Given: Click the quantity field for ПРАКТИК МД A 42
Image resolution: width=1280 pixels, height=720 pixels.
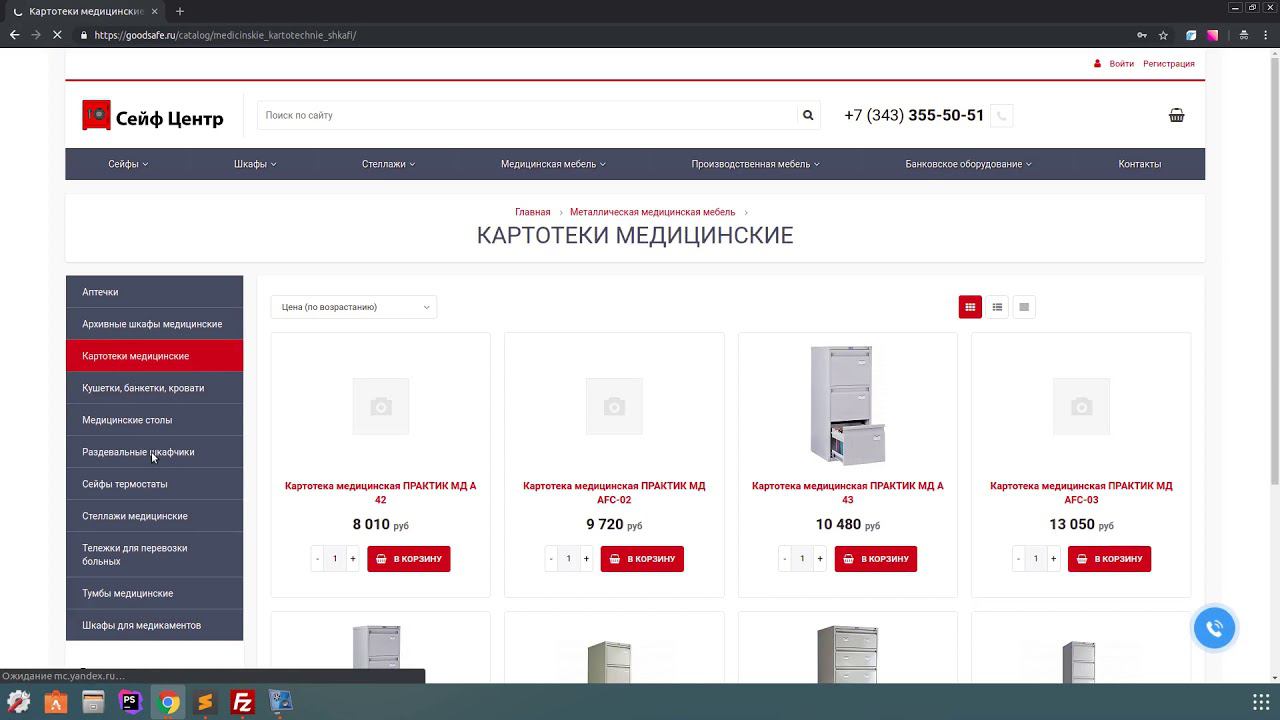Looking at the screenshot, I should 335,559.
